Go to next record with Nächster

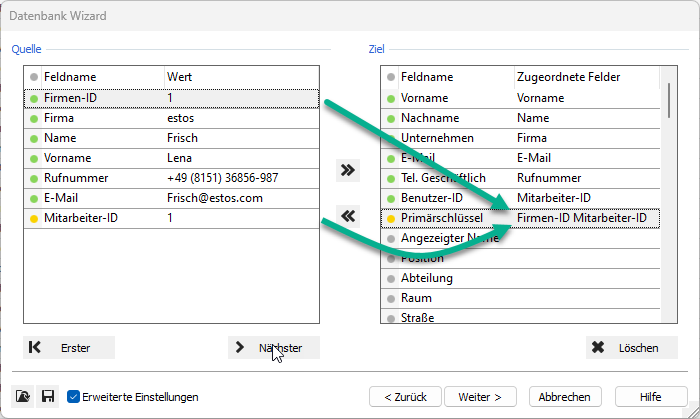tap(273, 348)
